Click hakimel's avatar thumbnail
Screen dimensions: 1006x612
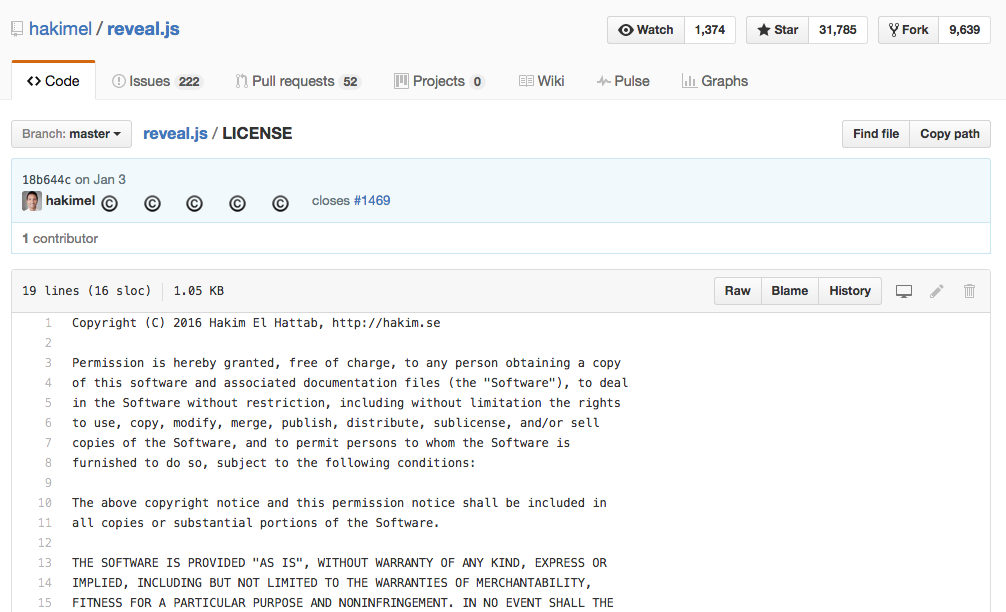32,201
